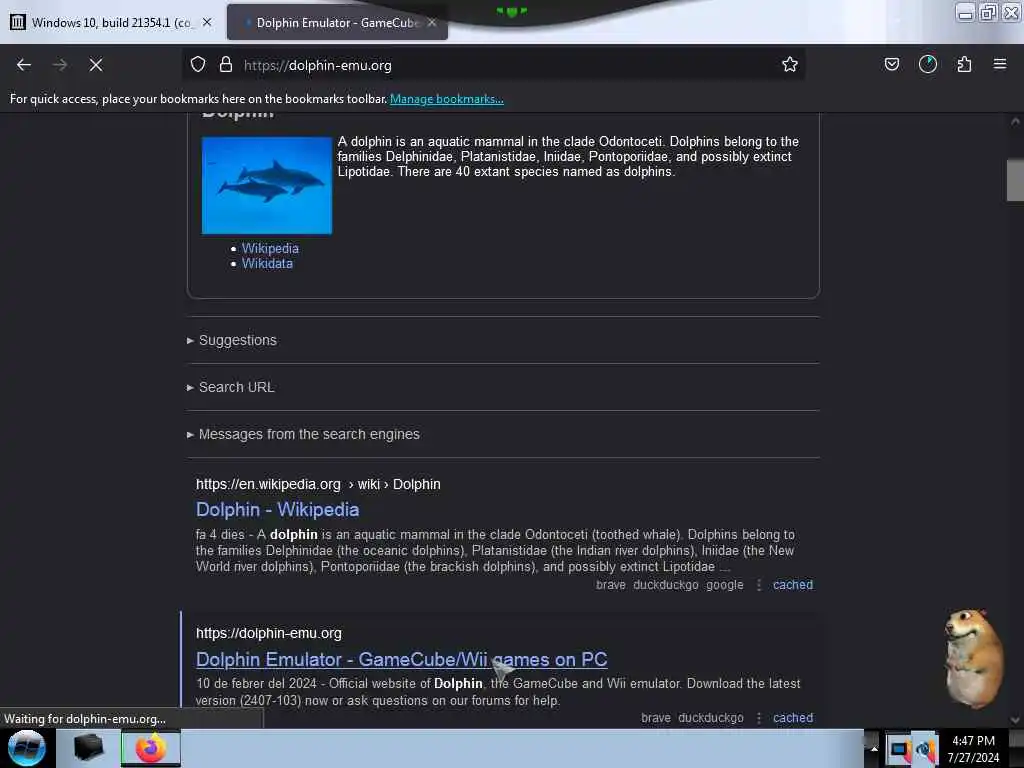Close the Windows 10 build tab
The height and width of the screenshot is (768, 1024).
[207, 22]
